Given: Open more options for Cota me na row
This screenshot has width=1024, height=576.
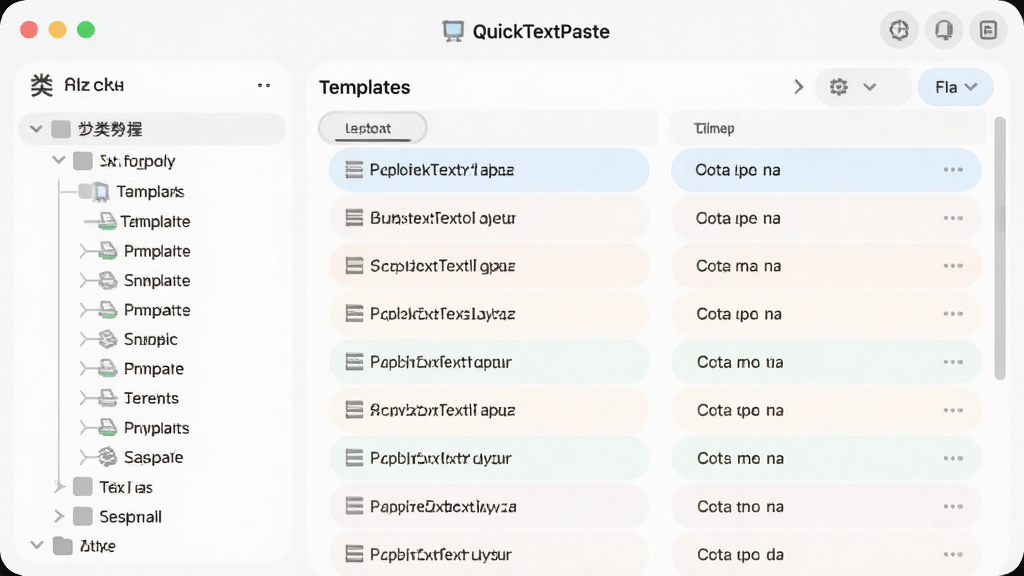Looking at the screenshot, I should point(953,458).
